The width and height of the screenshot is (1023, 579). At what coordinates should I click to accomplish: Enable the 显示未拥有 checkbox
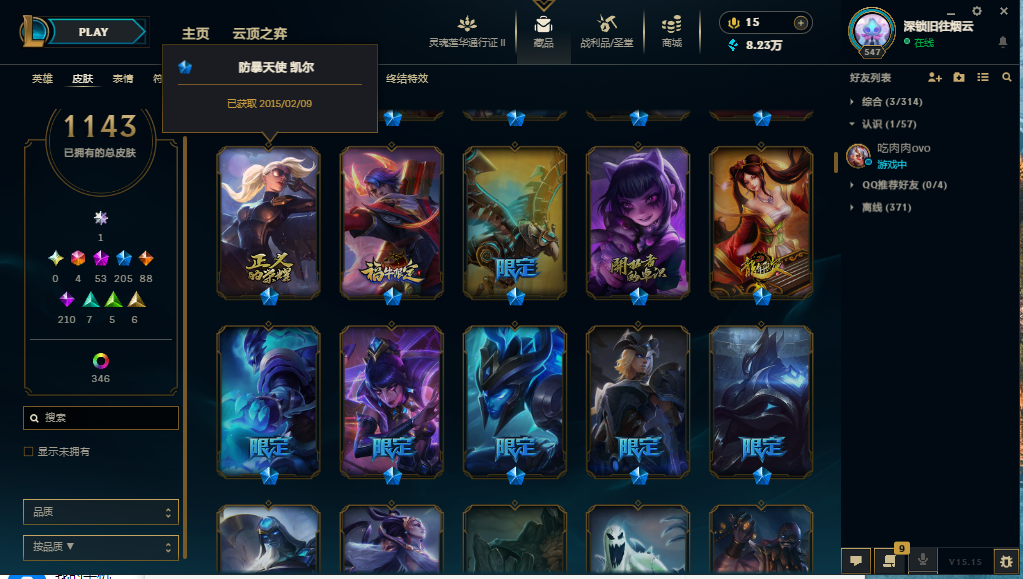[x=29, y=451]
